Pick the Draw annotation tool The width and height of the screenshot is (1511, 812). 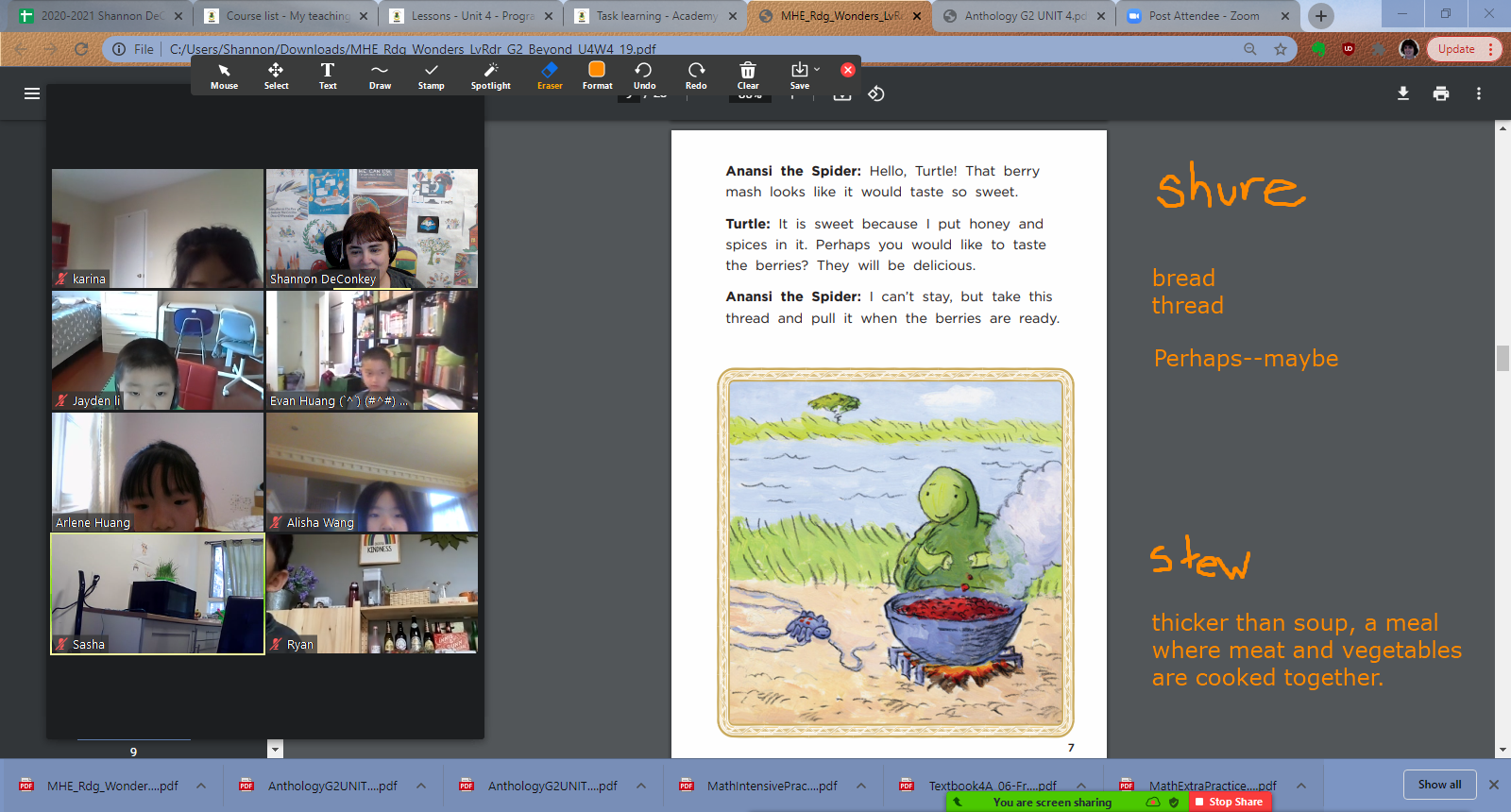click(x=380, y=76)
